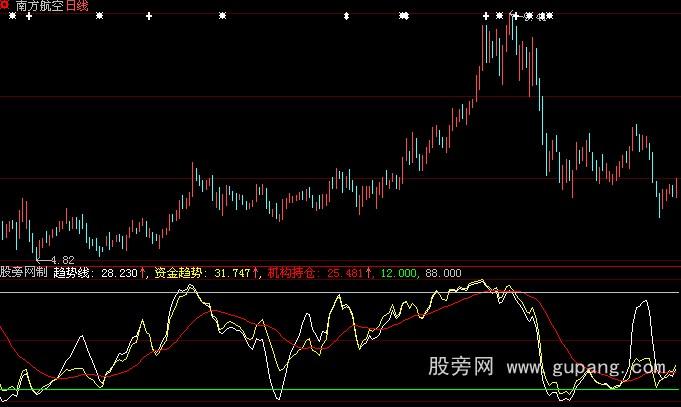Click the red icon before 南方航空 title

(6, 6)
